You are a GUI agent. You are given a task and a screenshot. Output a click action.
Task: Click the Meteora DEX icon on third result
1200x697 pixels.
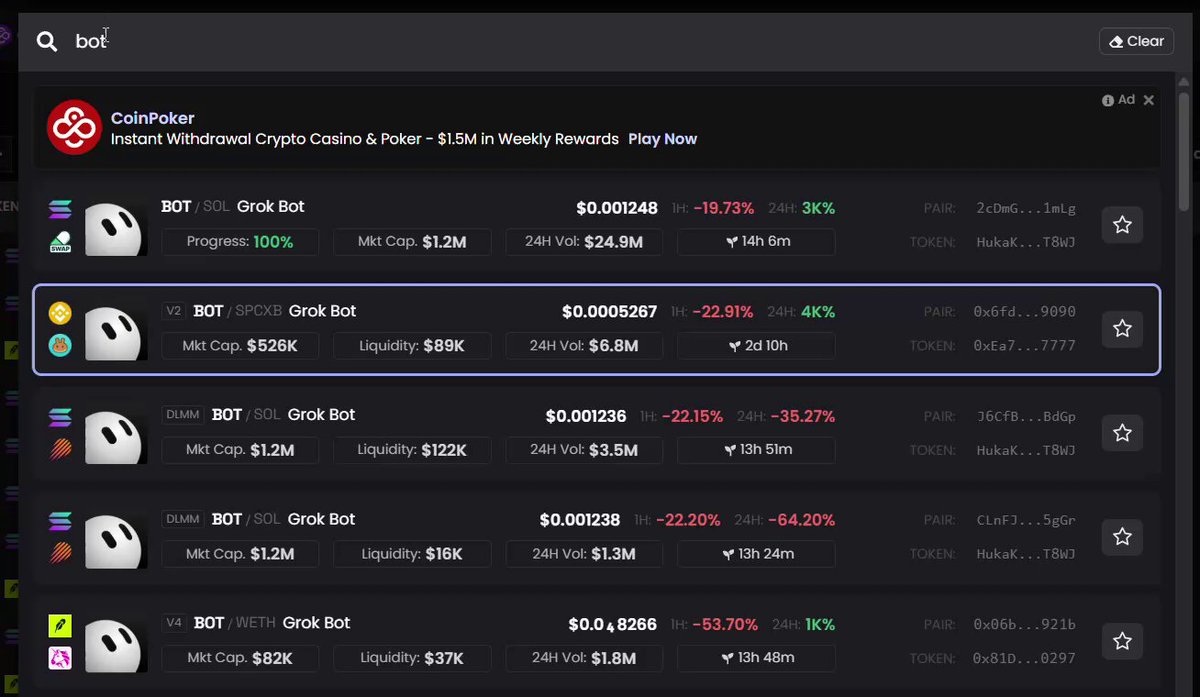point(60,449)
